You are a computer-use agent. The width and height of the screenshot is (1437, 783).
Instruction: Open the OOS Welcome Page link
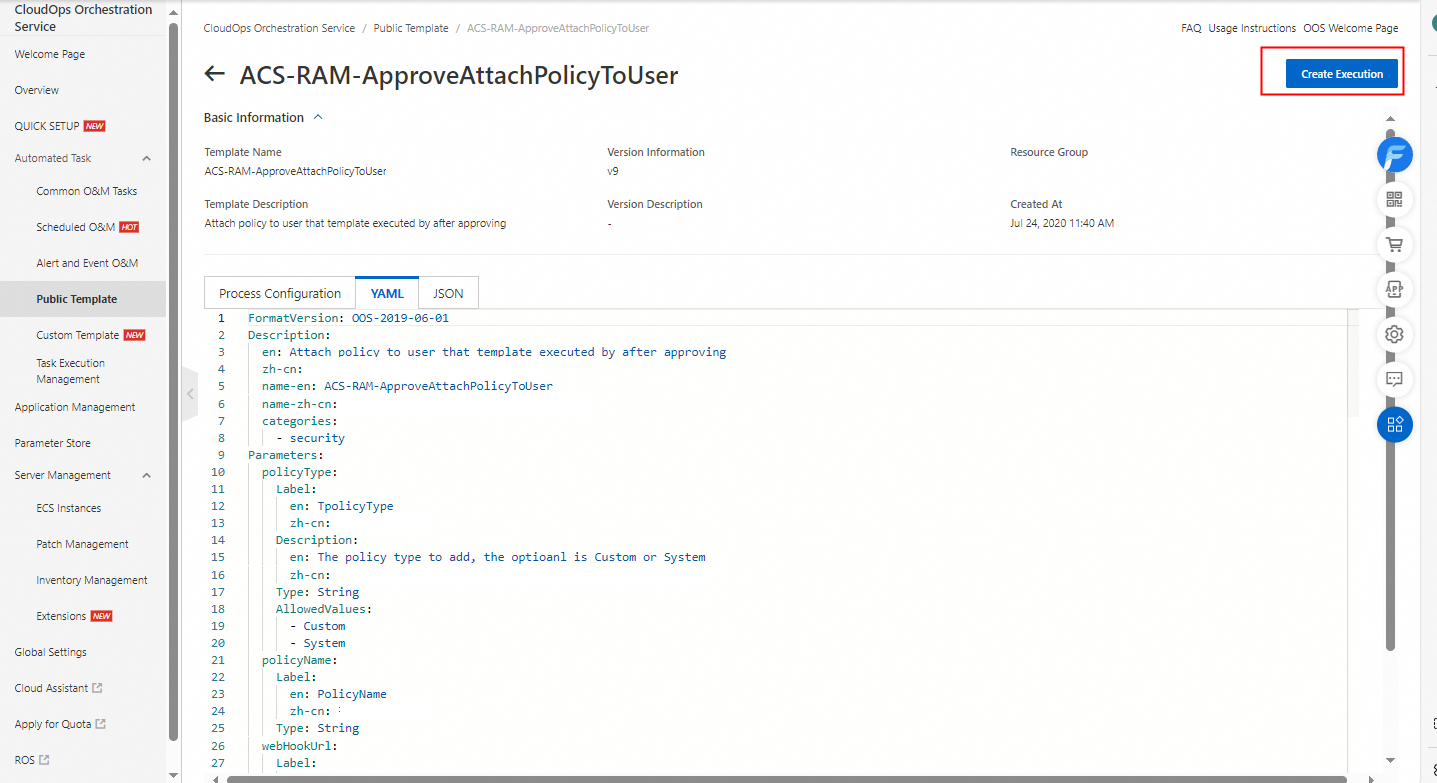point(1351,28)
